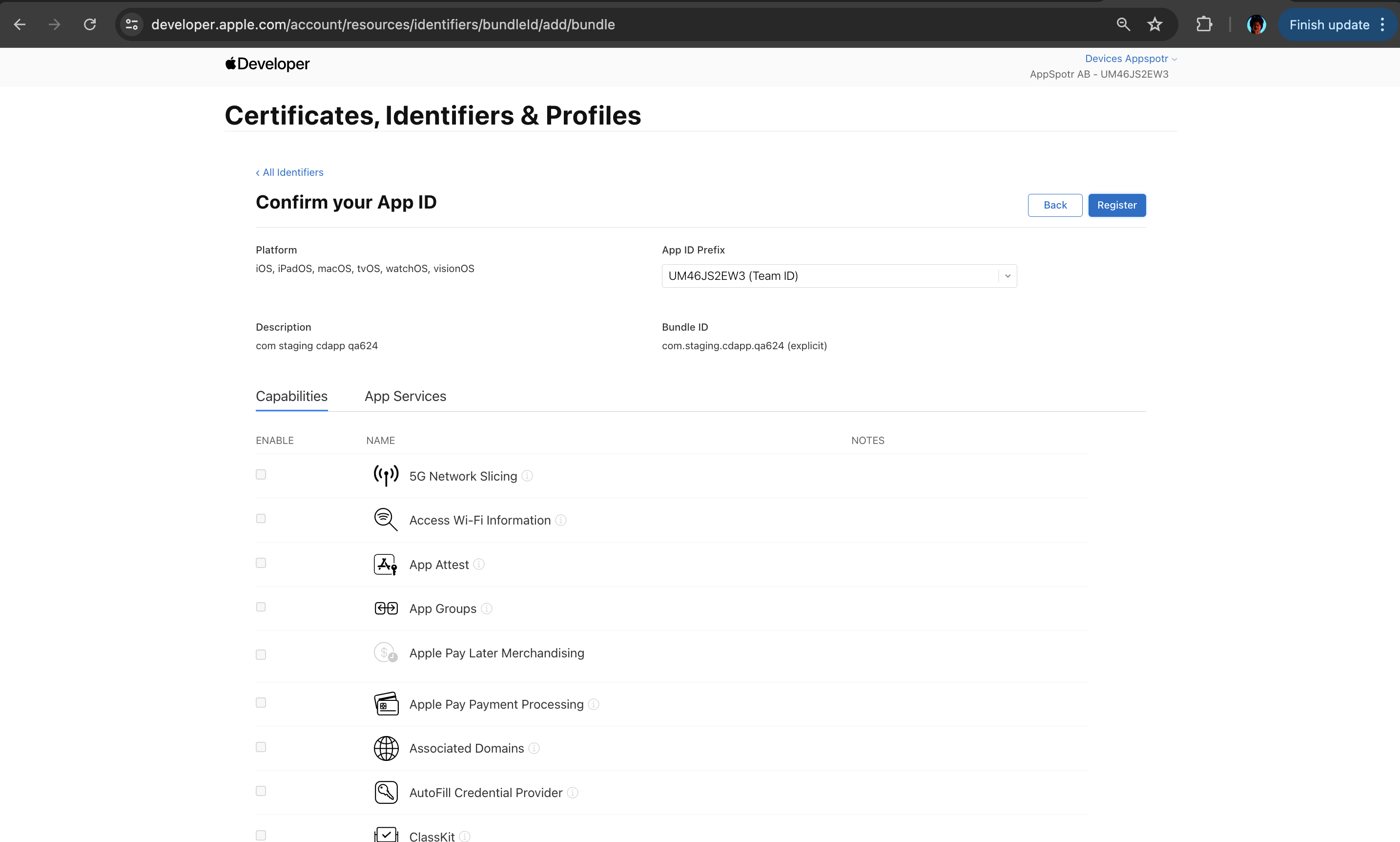Image resolution: width=1400 pixels, height=842 pixels.
Task: Enable Apple Pay Later Merchandising checkbox
Action: click(x=261, y=655)
